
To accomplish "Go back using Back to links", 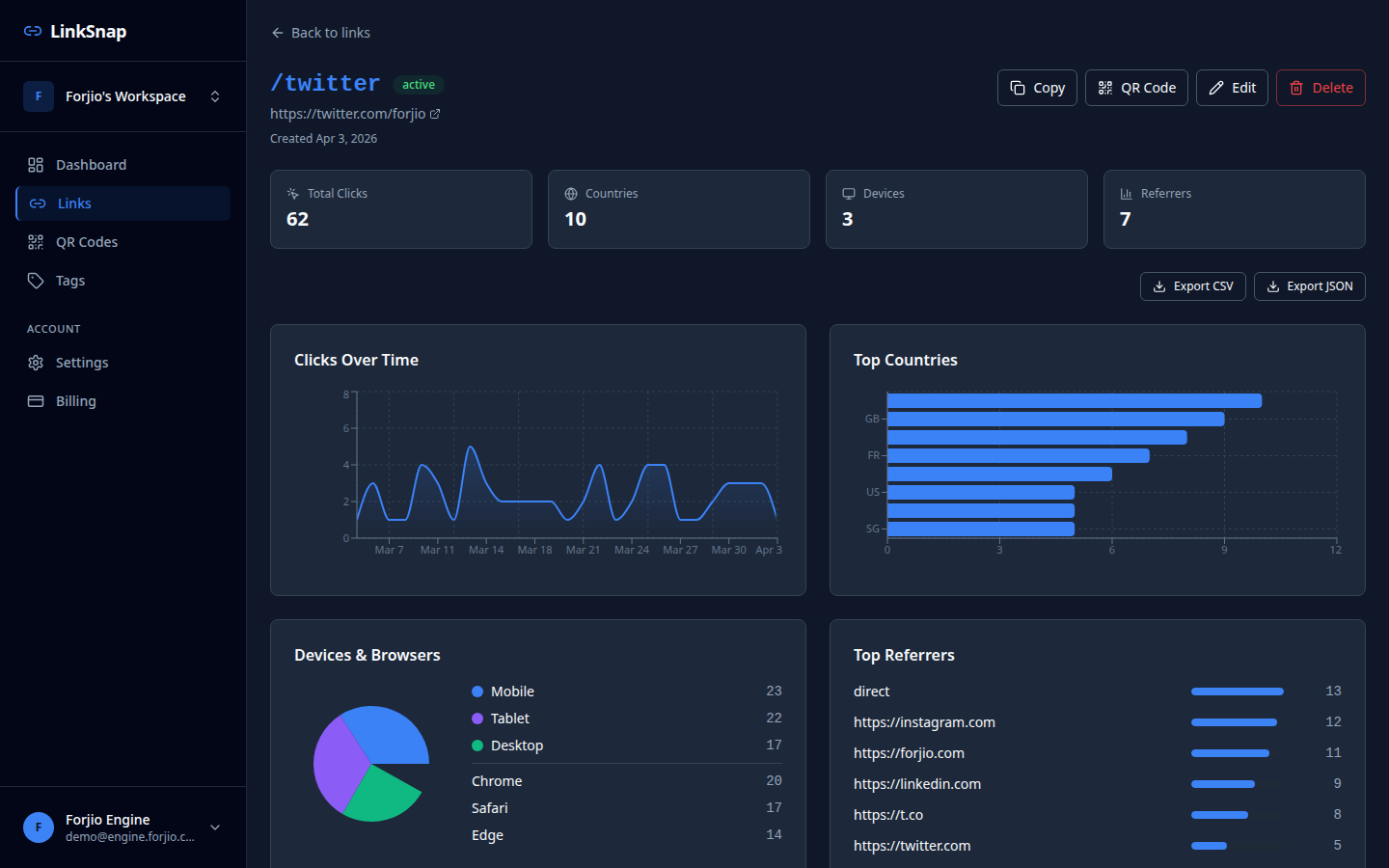I will point(320,32).
